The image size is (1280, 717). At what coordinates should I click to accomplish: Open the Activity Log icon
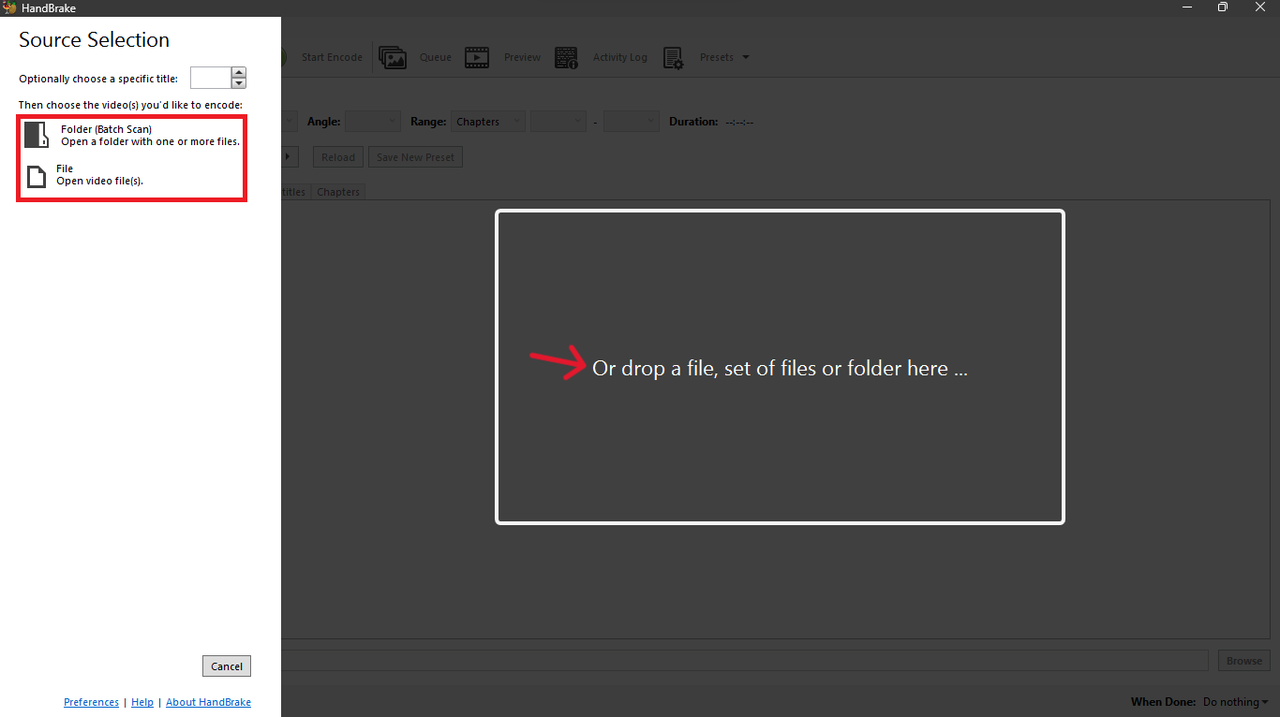pyautogui.click(x=567, y=58)
